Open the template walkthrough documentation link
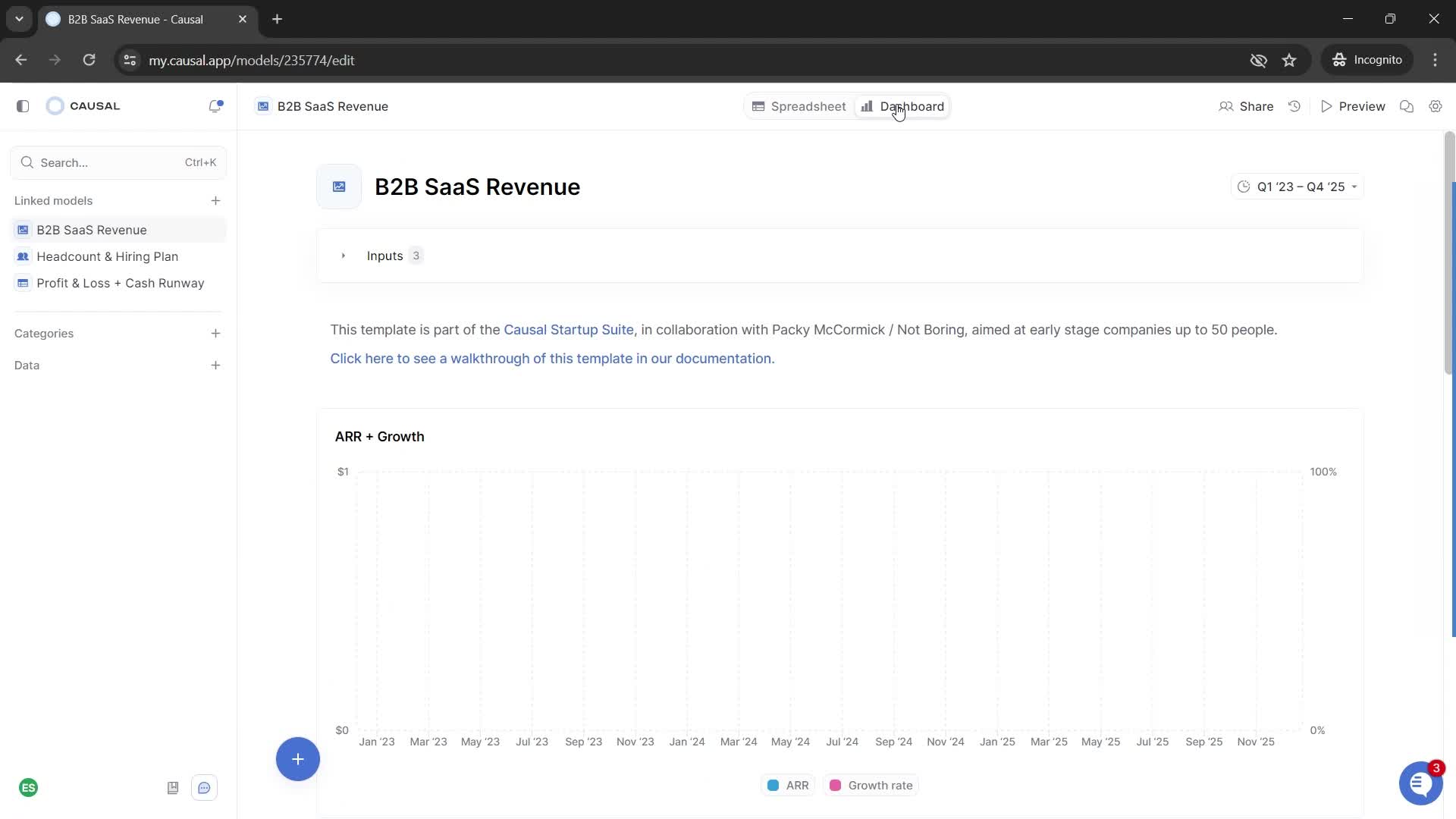The width and height of the screenshot is (1456, 819). [x=552, y=359]
